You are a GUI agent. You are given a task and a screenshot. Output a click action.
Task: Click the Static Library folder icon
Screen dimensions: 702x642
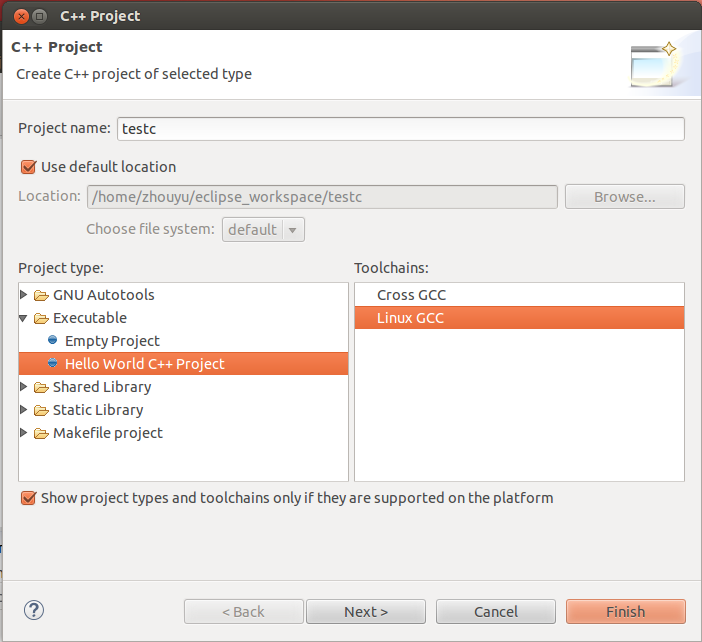point(41,410)
